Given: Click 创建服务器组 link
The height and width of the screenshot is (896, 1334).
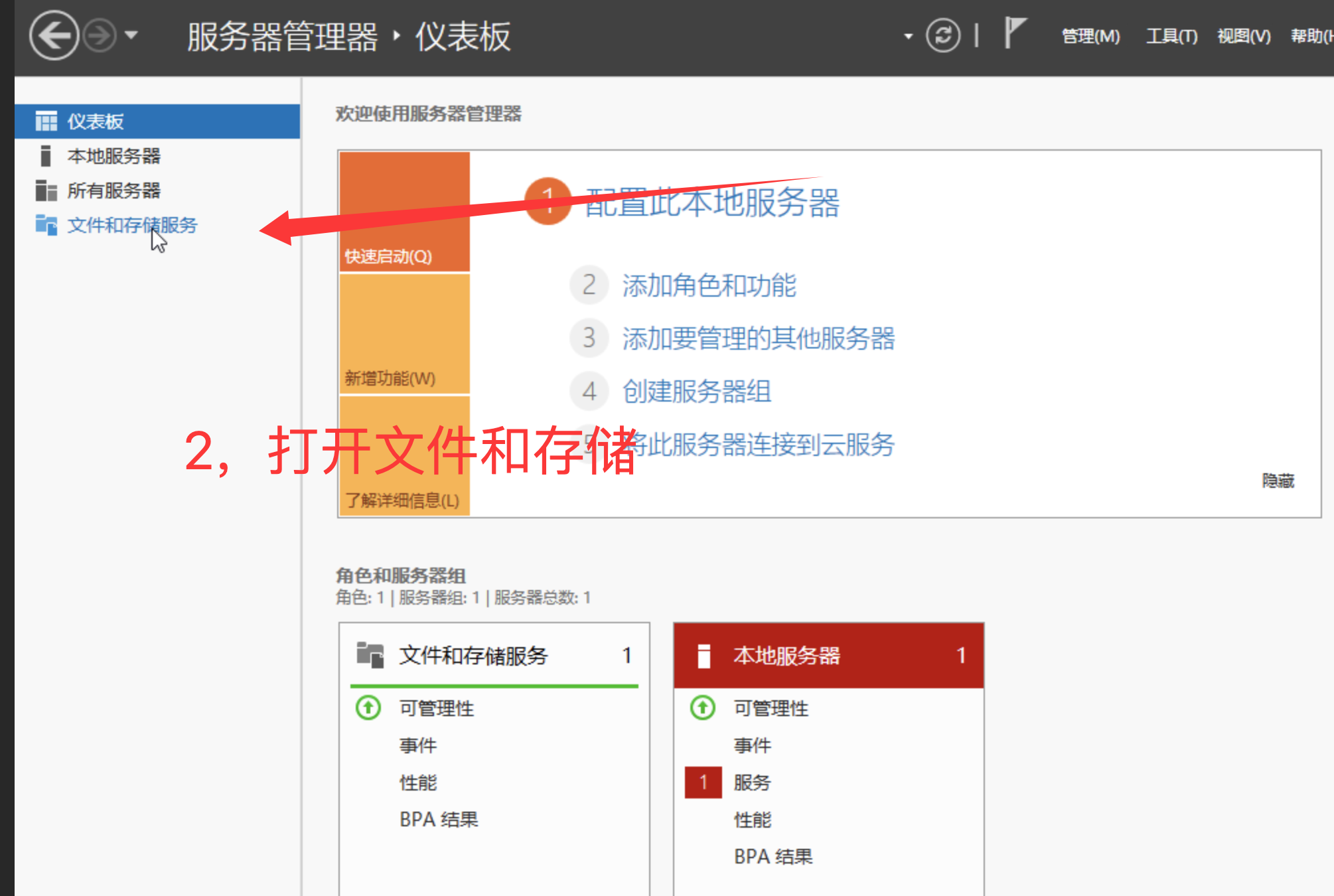Looking at the screenshot, I should point(696,392).
